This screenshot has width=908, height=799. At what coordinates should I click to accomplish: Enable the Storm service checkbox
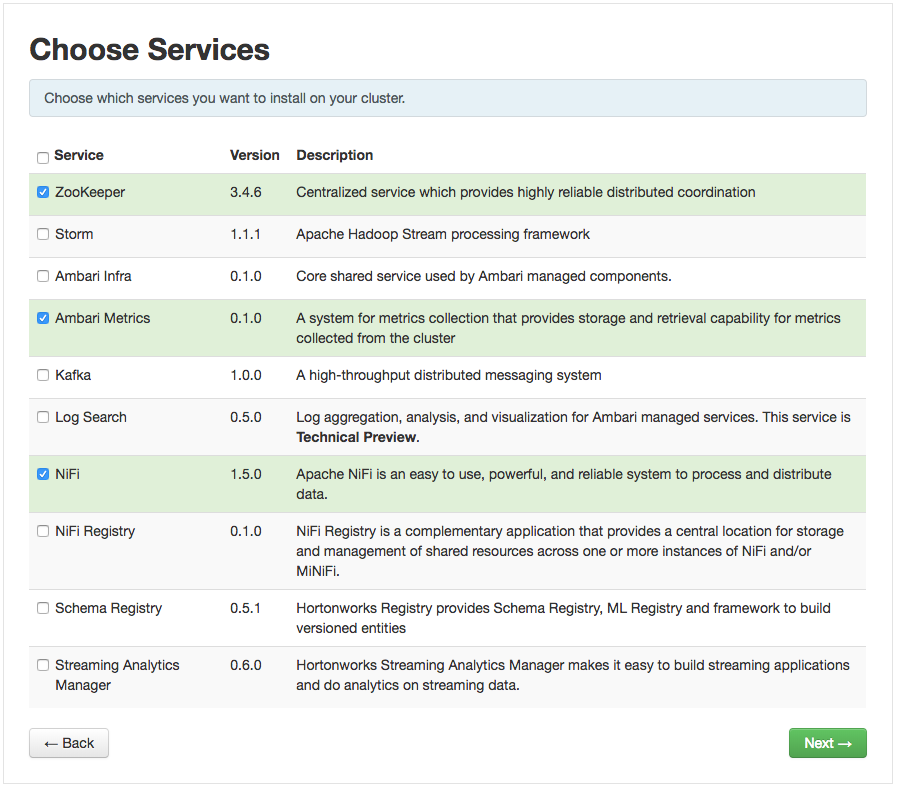pos(43,234)
